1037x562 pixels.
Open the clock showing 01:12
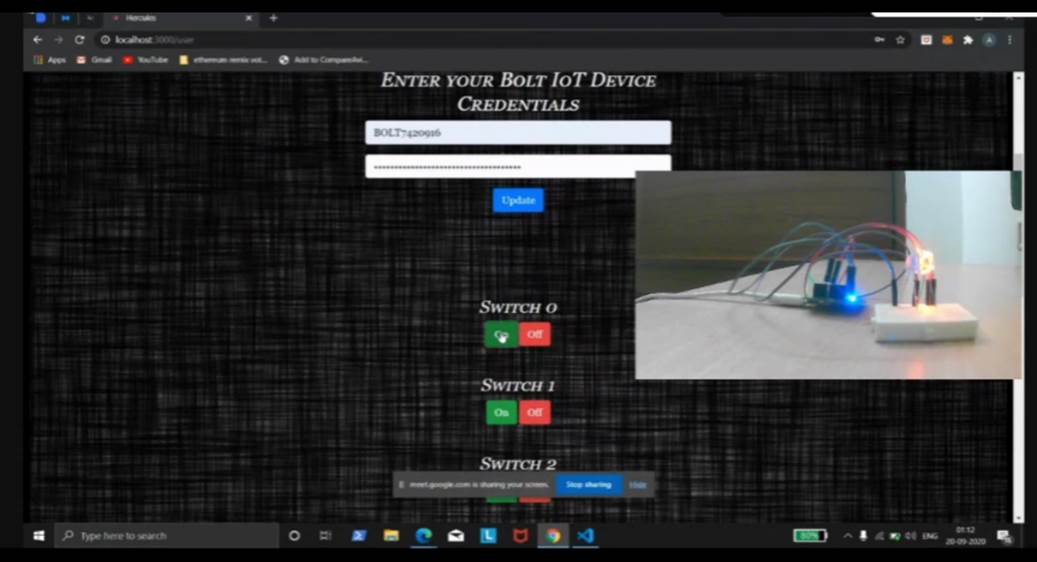(965, 536)
